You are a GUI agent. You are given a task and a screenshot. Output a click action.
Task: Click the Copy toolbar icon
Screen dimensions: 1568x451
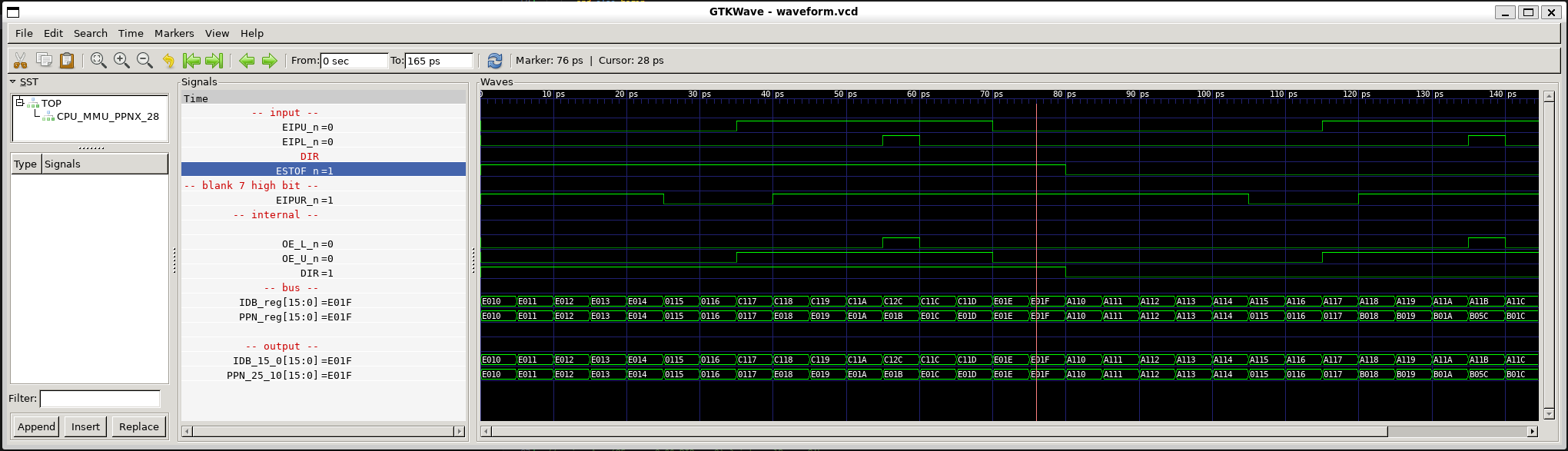pos(44,60)
